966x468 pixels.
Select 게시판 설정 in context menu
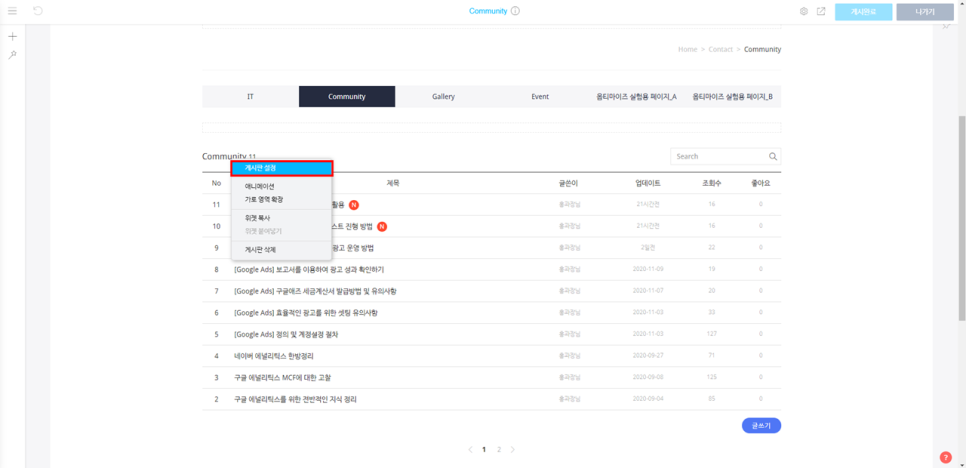[x=282, y=168]
